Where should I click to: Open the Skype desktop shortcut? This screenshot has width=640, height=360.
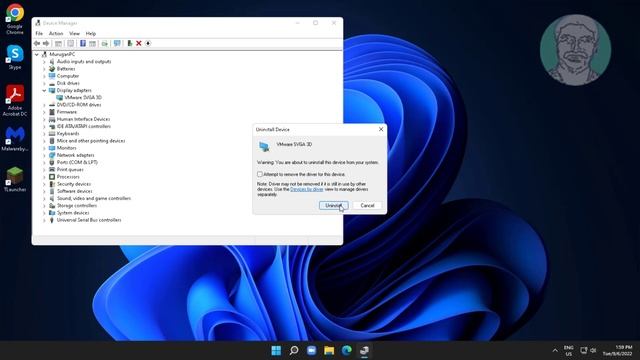pyautogui.click(x=15, y=58)
